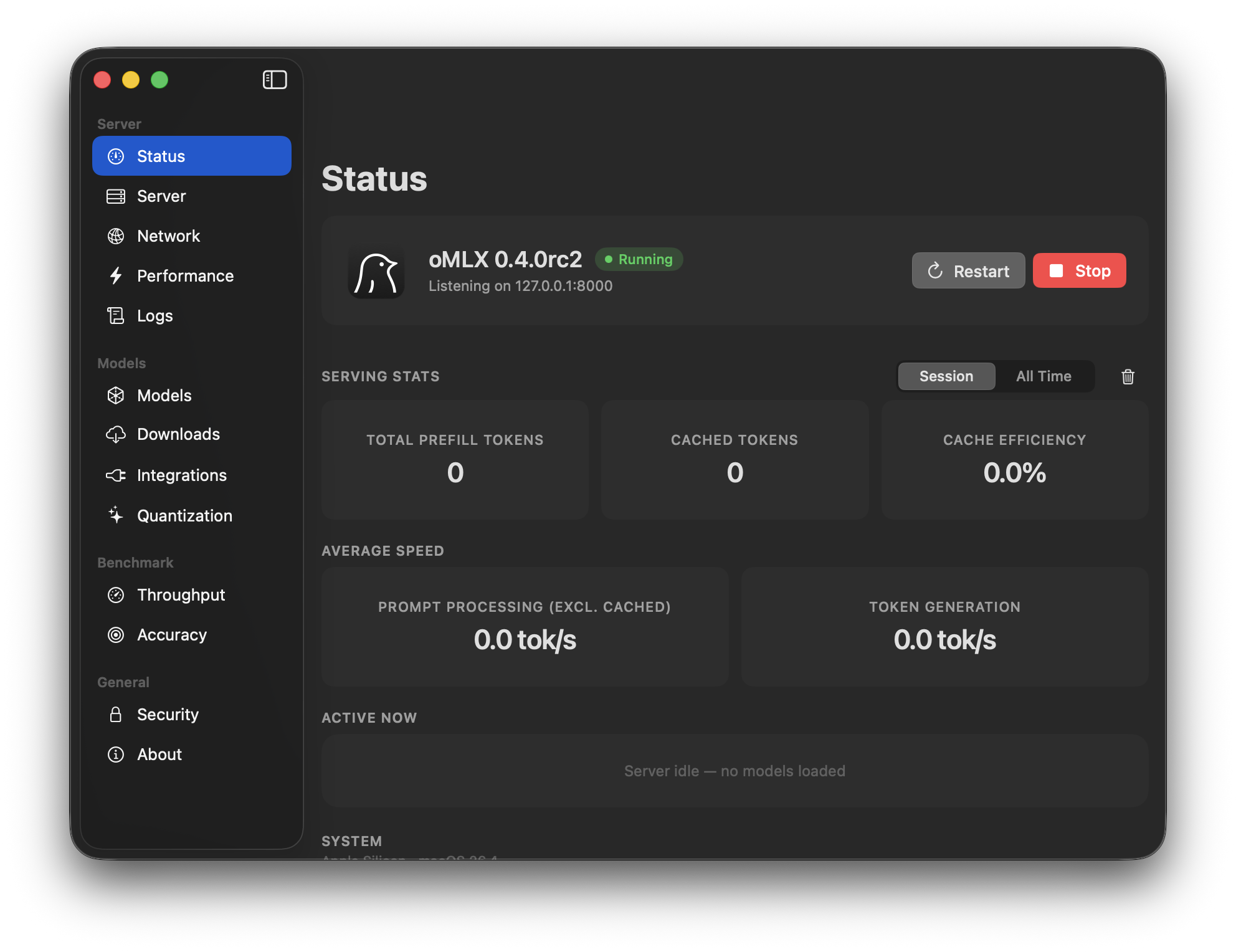
Task: Click the Performance lightning bolt icon
Action: tap(116, 276)
